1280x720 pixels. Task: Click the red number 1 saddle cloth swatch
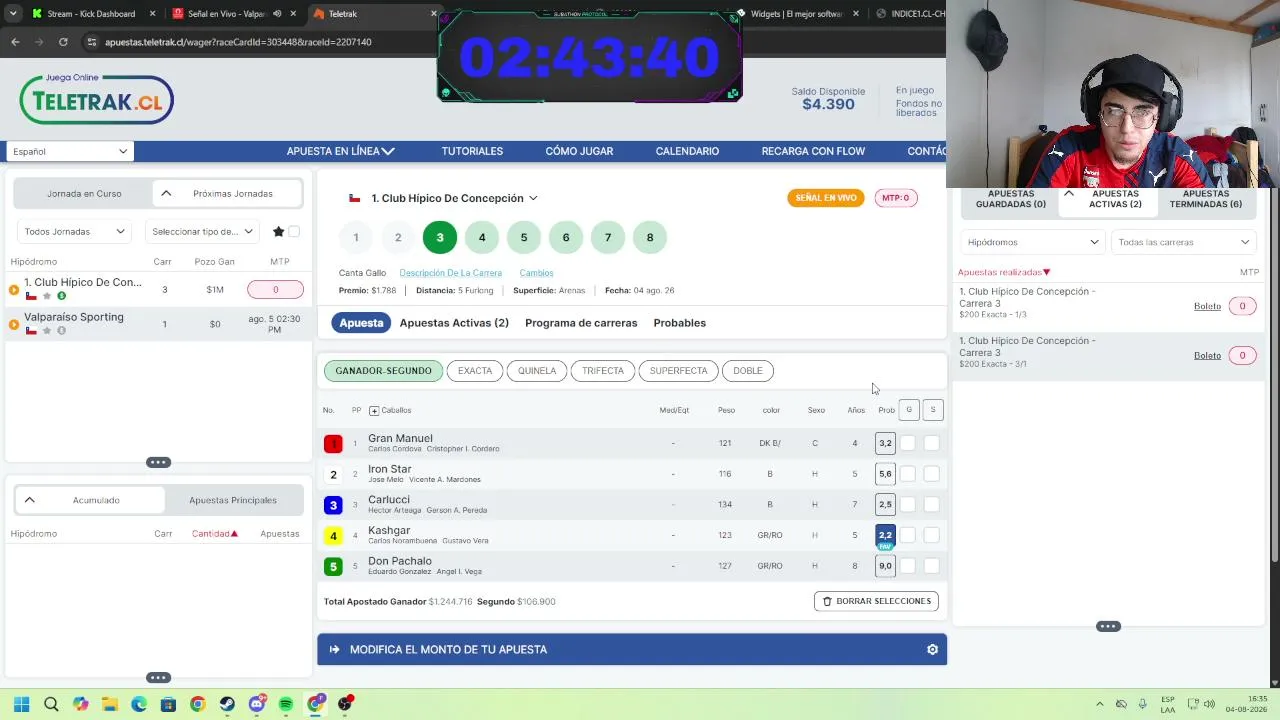click(x=333, y=443)
